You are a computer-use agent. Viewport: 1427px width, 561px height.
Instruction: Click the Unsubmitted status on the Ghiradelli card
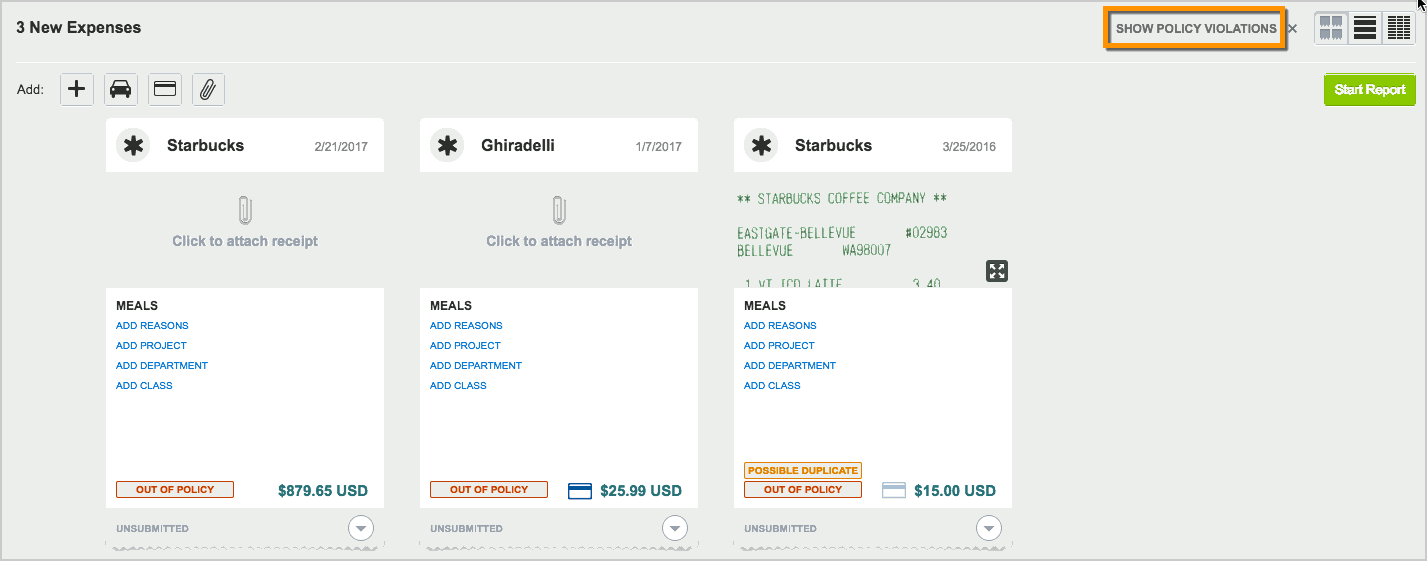point(466,529)
